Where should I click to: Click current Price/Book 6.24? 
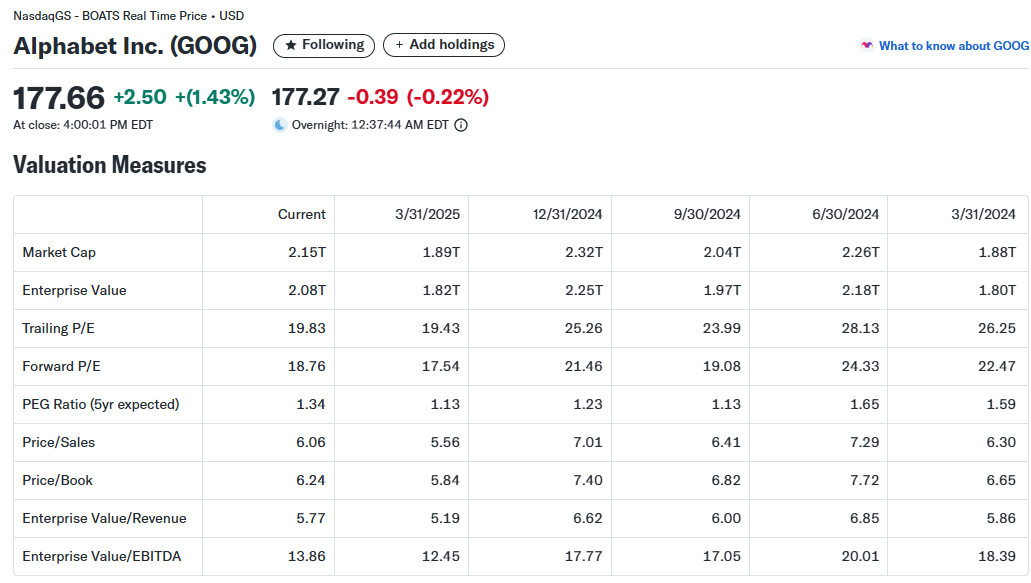[x=310, y=480]
